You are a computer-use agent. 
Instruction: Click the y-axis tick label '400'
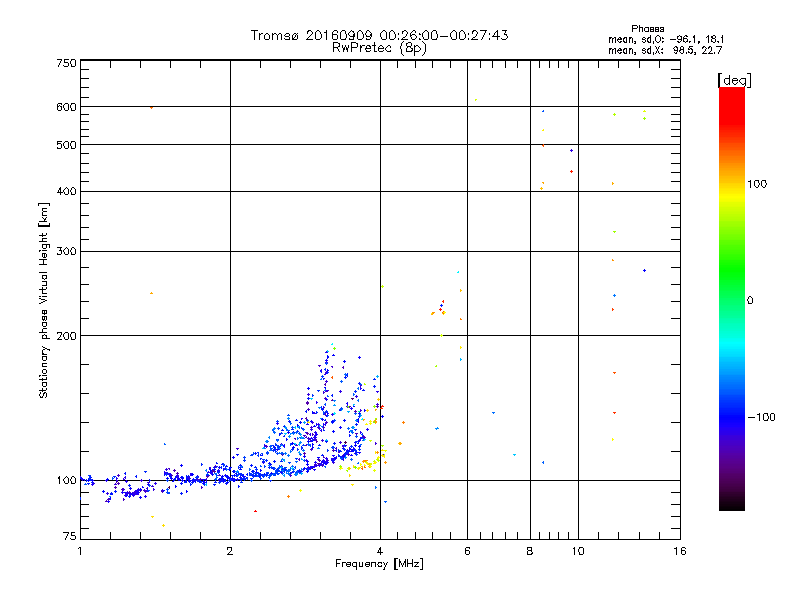(67, 192)
